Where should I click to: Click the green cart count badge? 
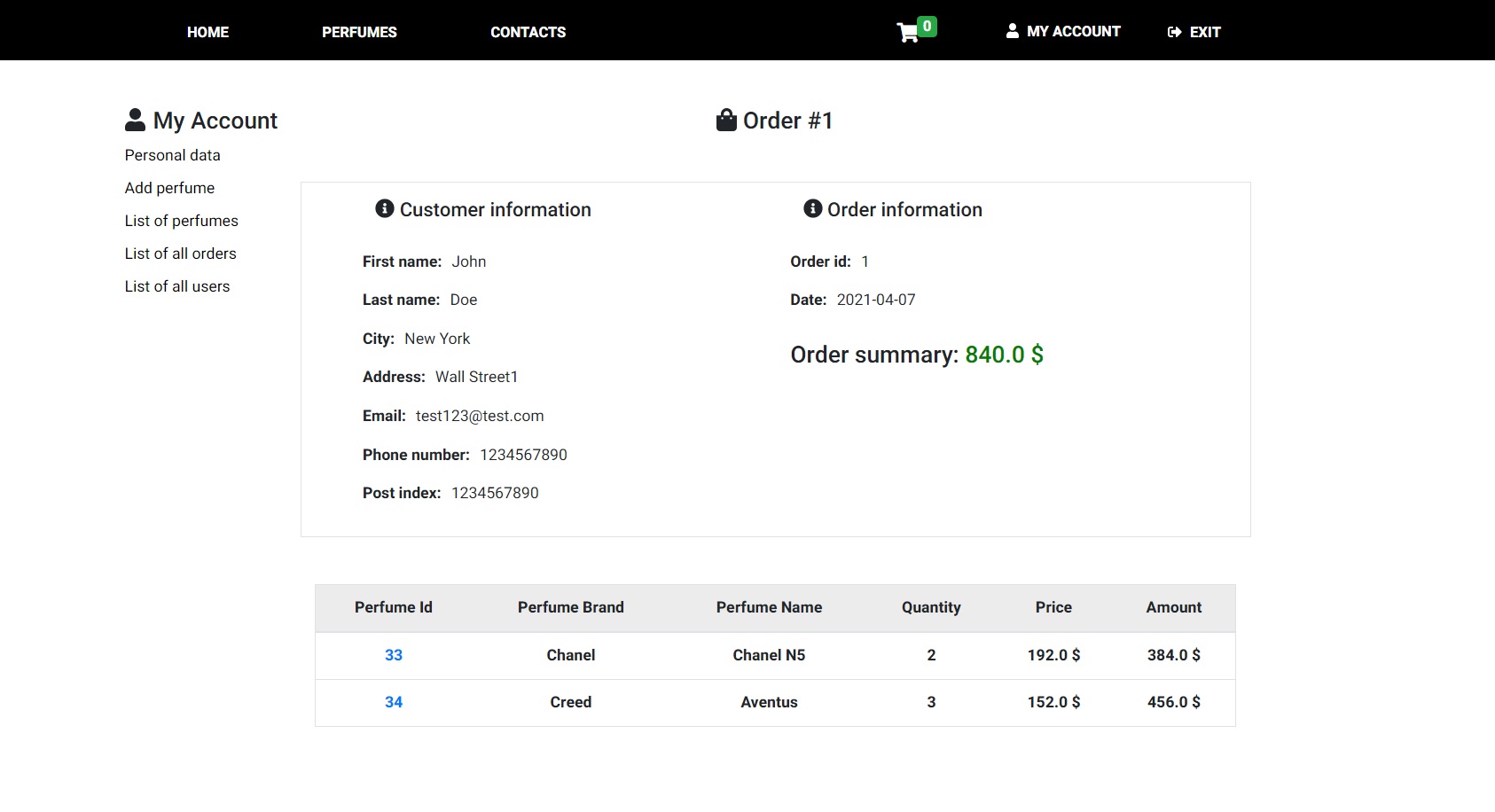click(x=927, y=27)
